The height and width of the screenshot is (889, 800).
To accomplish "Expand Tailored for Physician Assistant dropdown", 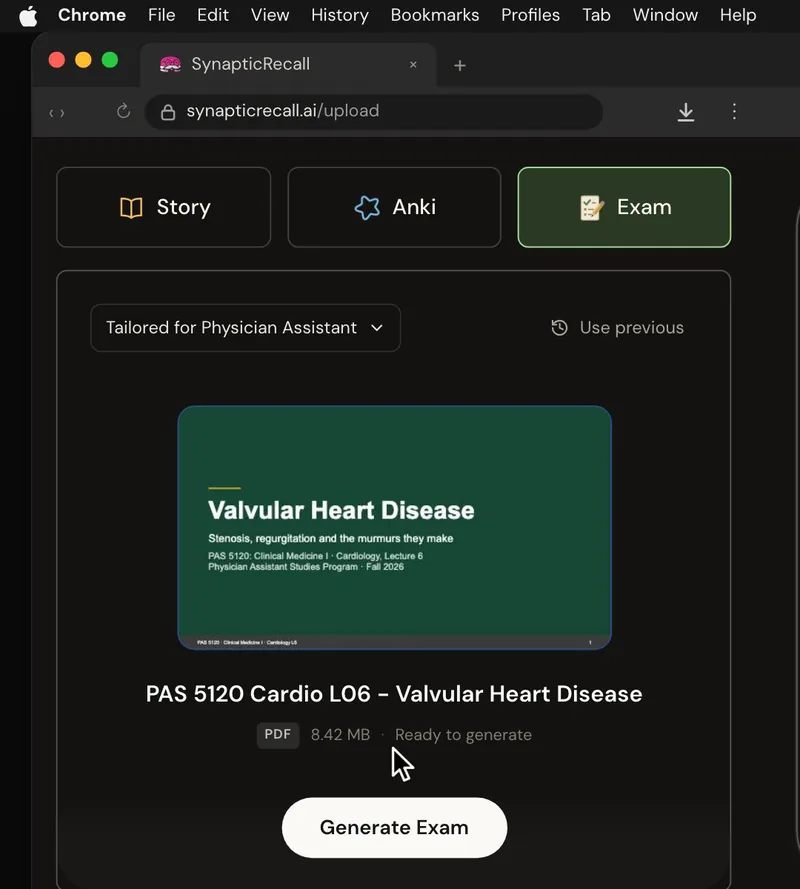I will click(245, 328).
